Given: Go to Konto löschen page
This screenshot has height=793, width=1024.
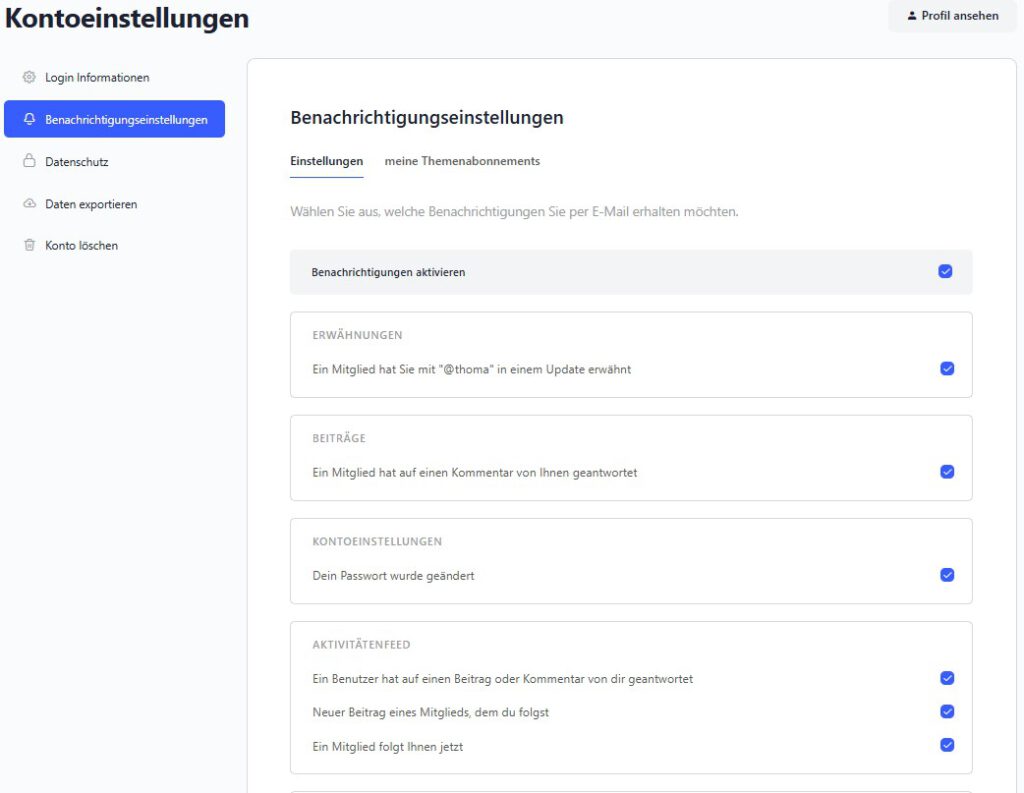Looking at the screenshot, I should tap(81, 245).
